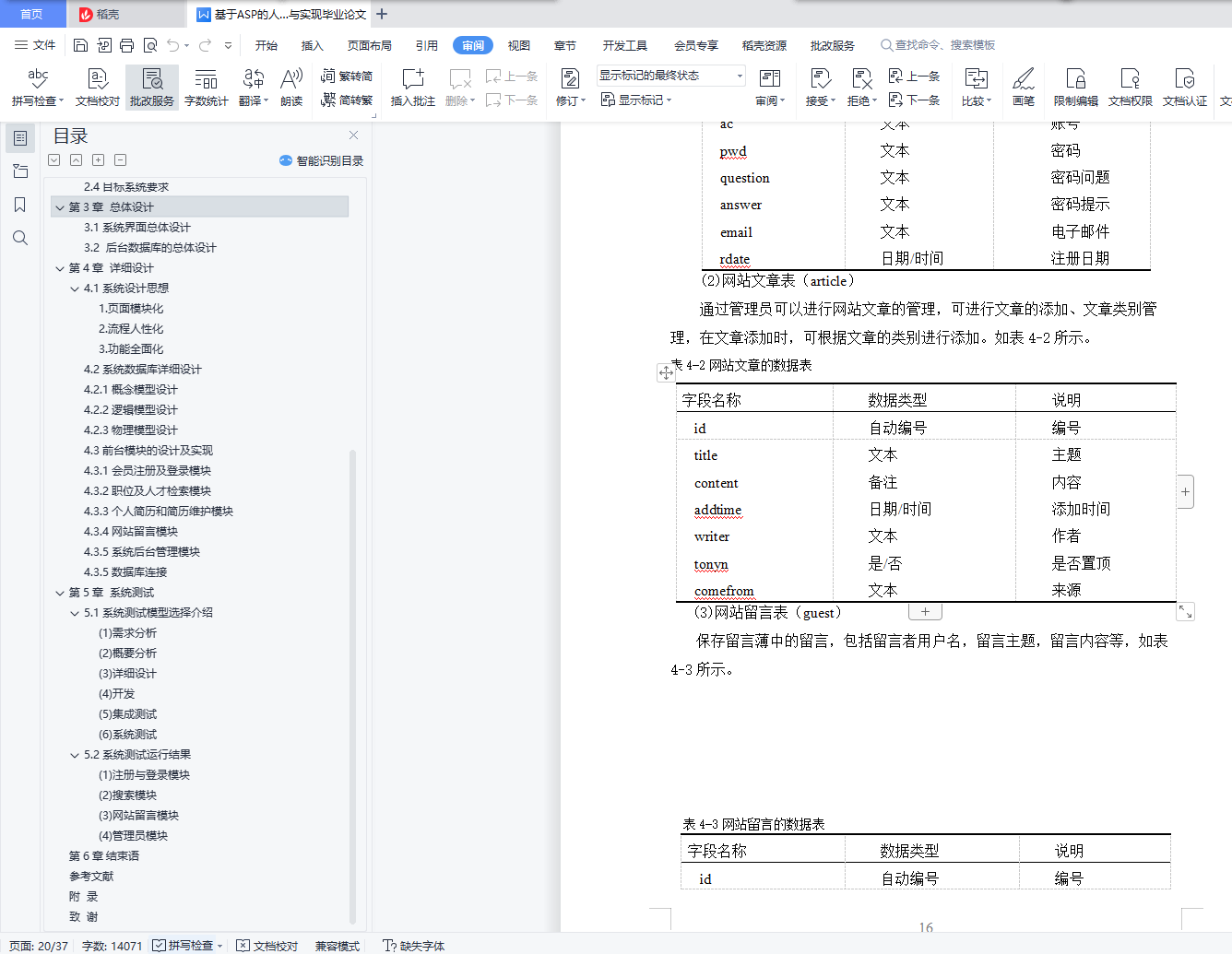
Task: Click the table move handle above 表 4-2
Action: (666, 372)
